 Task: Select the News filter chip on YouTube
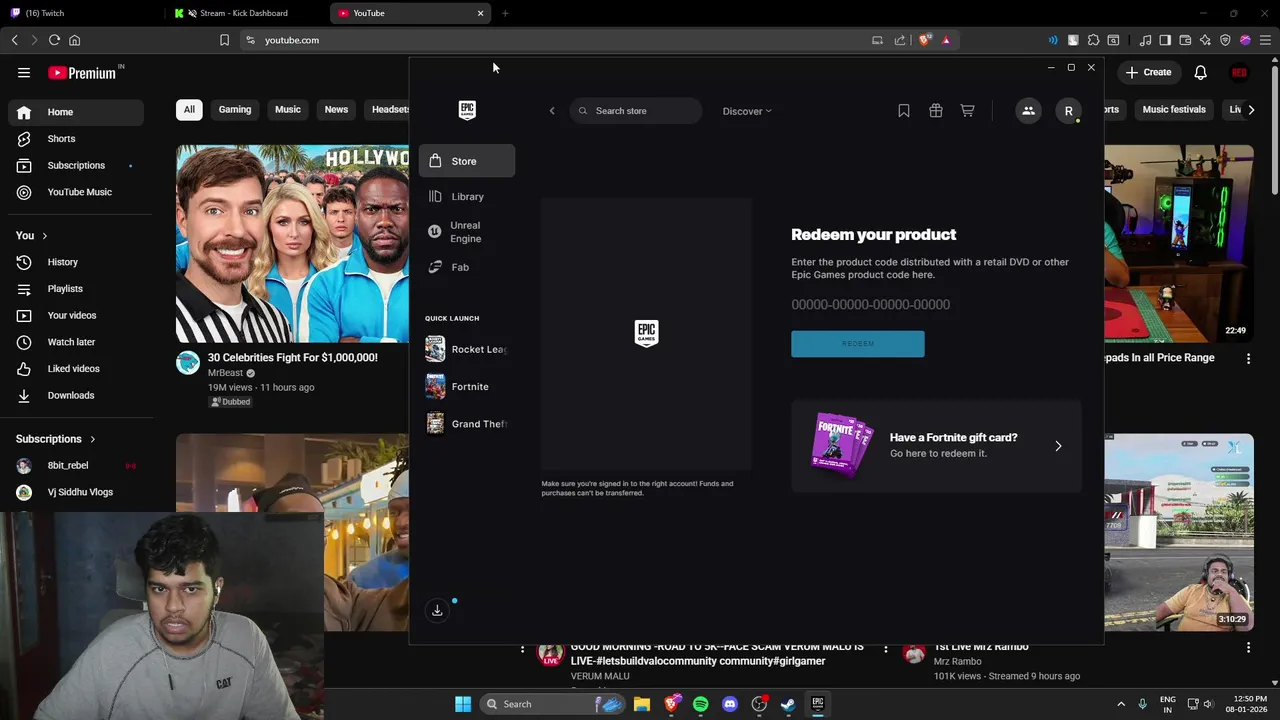pyautogui.click(x=336, y=110)
